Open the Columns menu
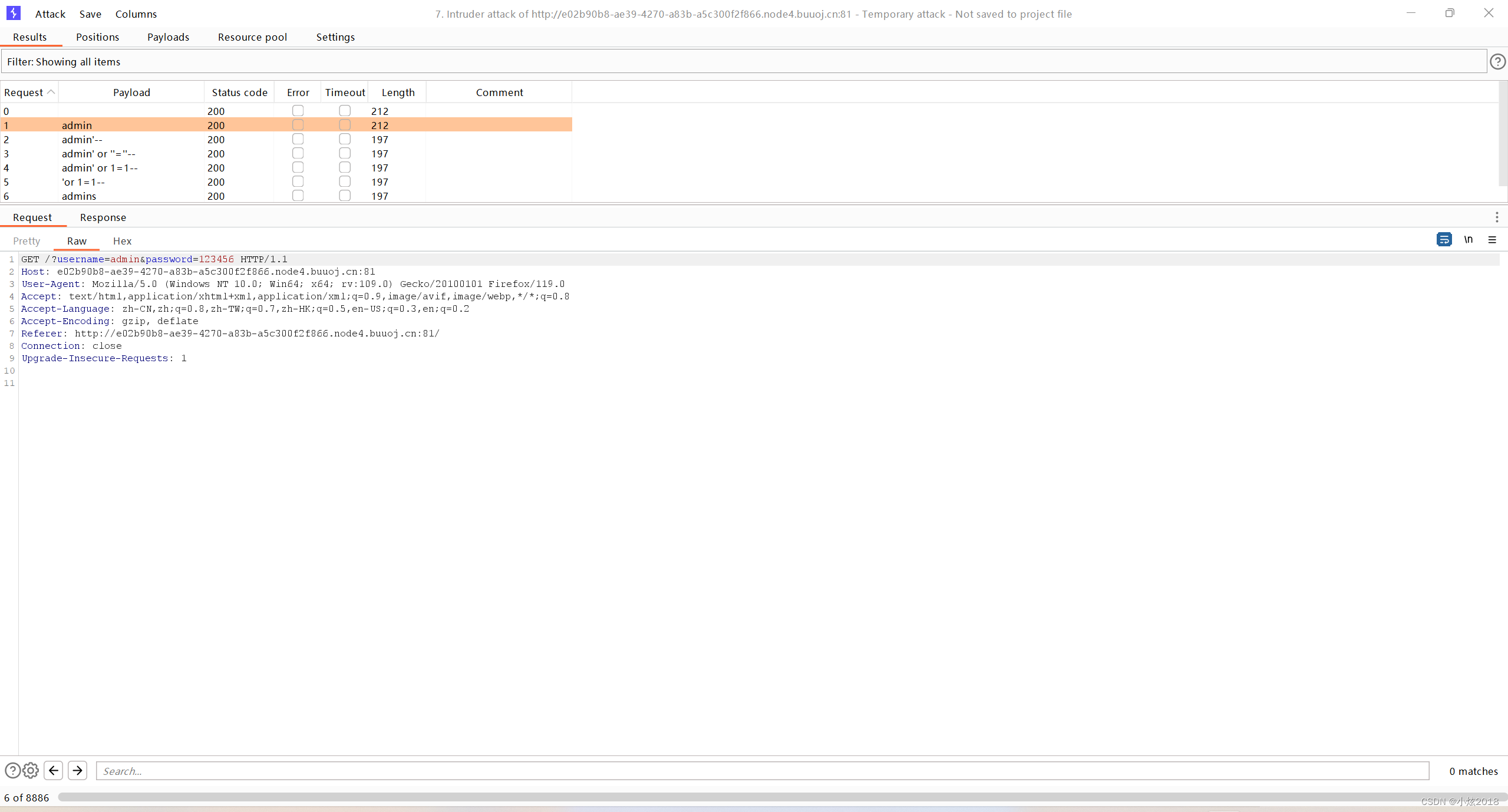This screenshot has height=812, width=1508. click(x=136, y=14)
